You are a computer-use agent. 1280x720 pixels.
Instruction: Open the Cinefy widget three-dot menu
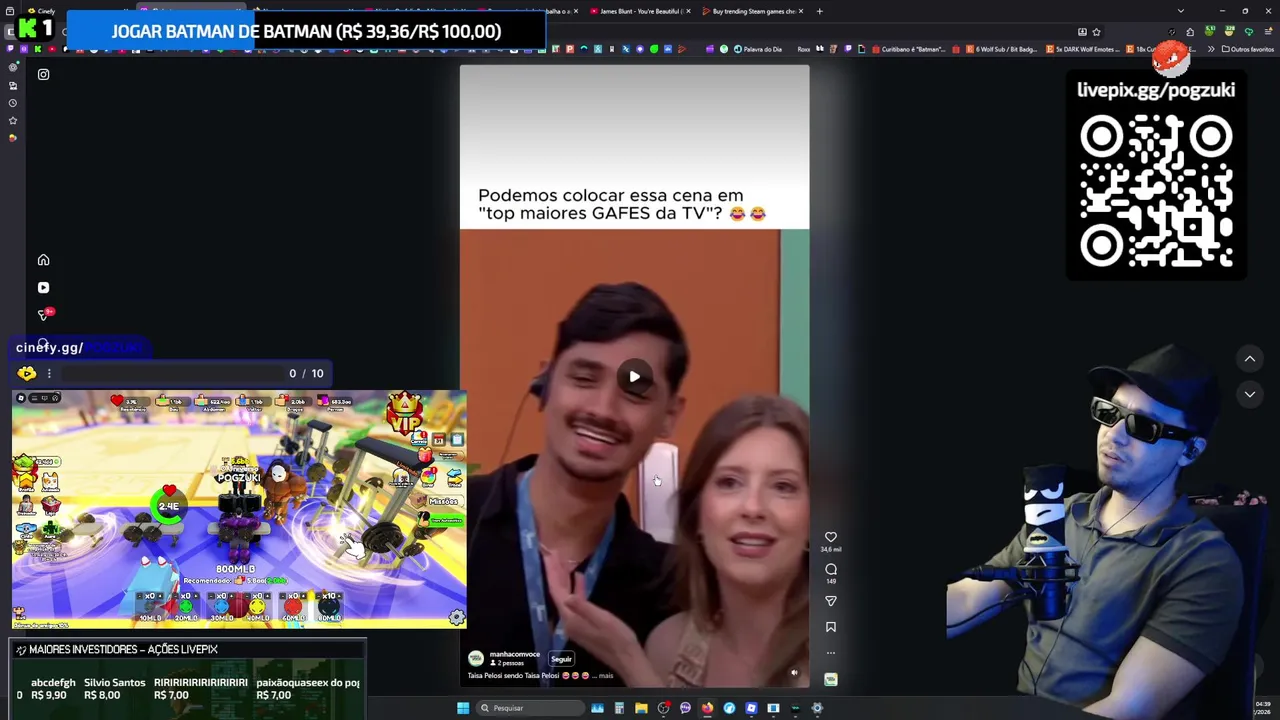tap(49, 373)
